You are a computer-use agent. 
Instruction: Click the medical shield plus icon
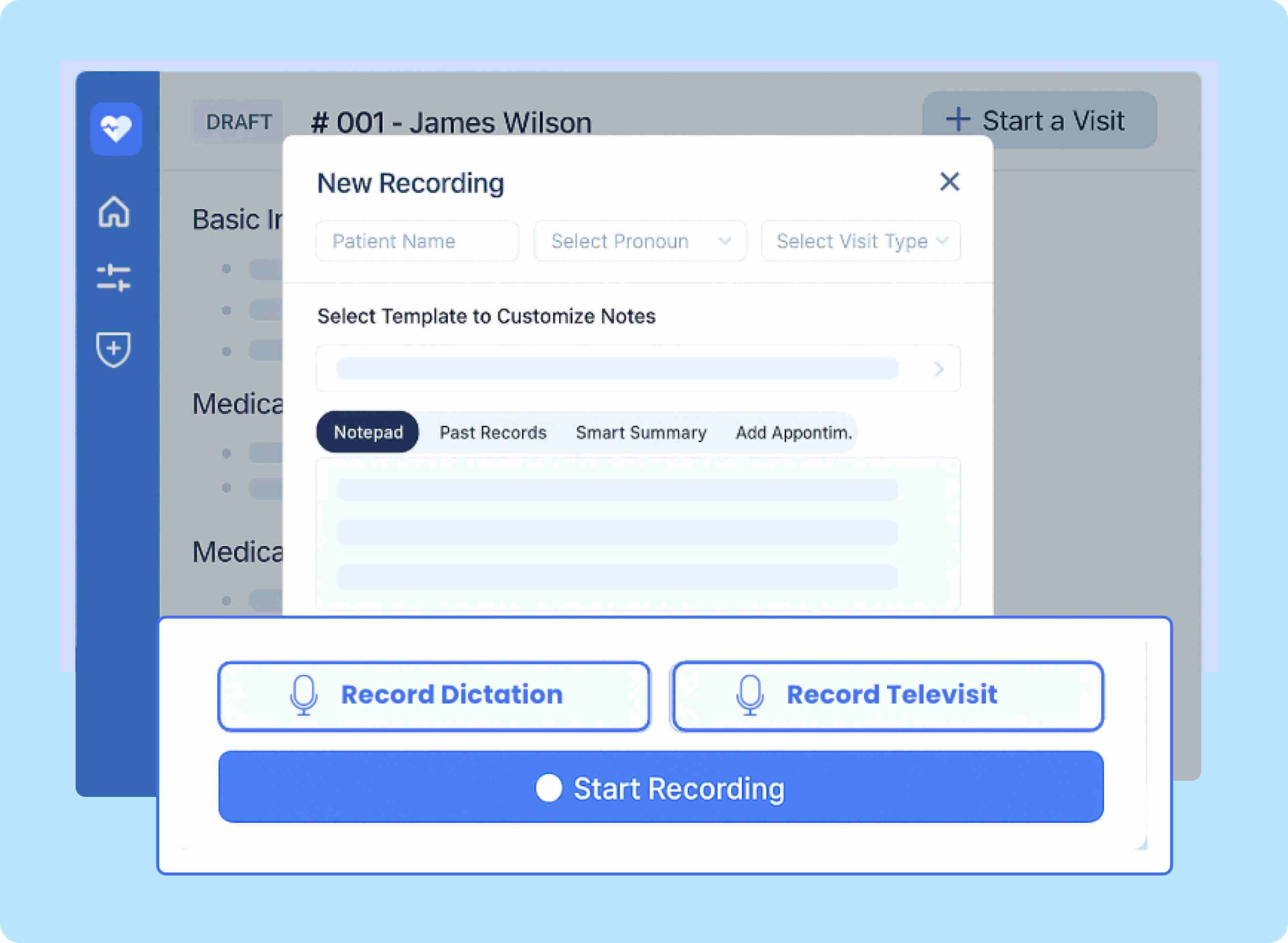(114, 349)
